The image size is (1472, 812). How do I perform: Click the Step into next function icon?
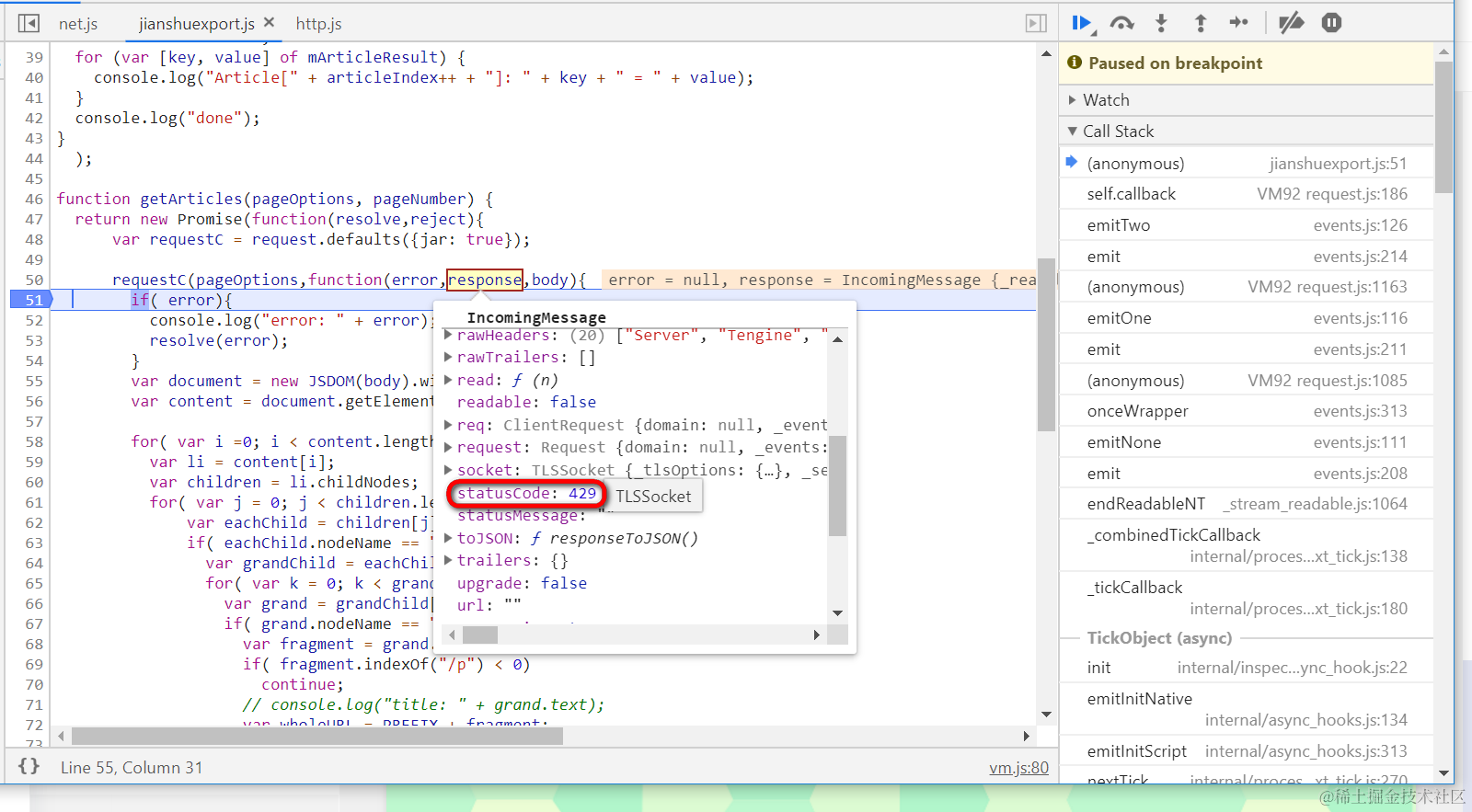pyautogui.click(x=1161, y=23)
